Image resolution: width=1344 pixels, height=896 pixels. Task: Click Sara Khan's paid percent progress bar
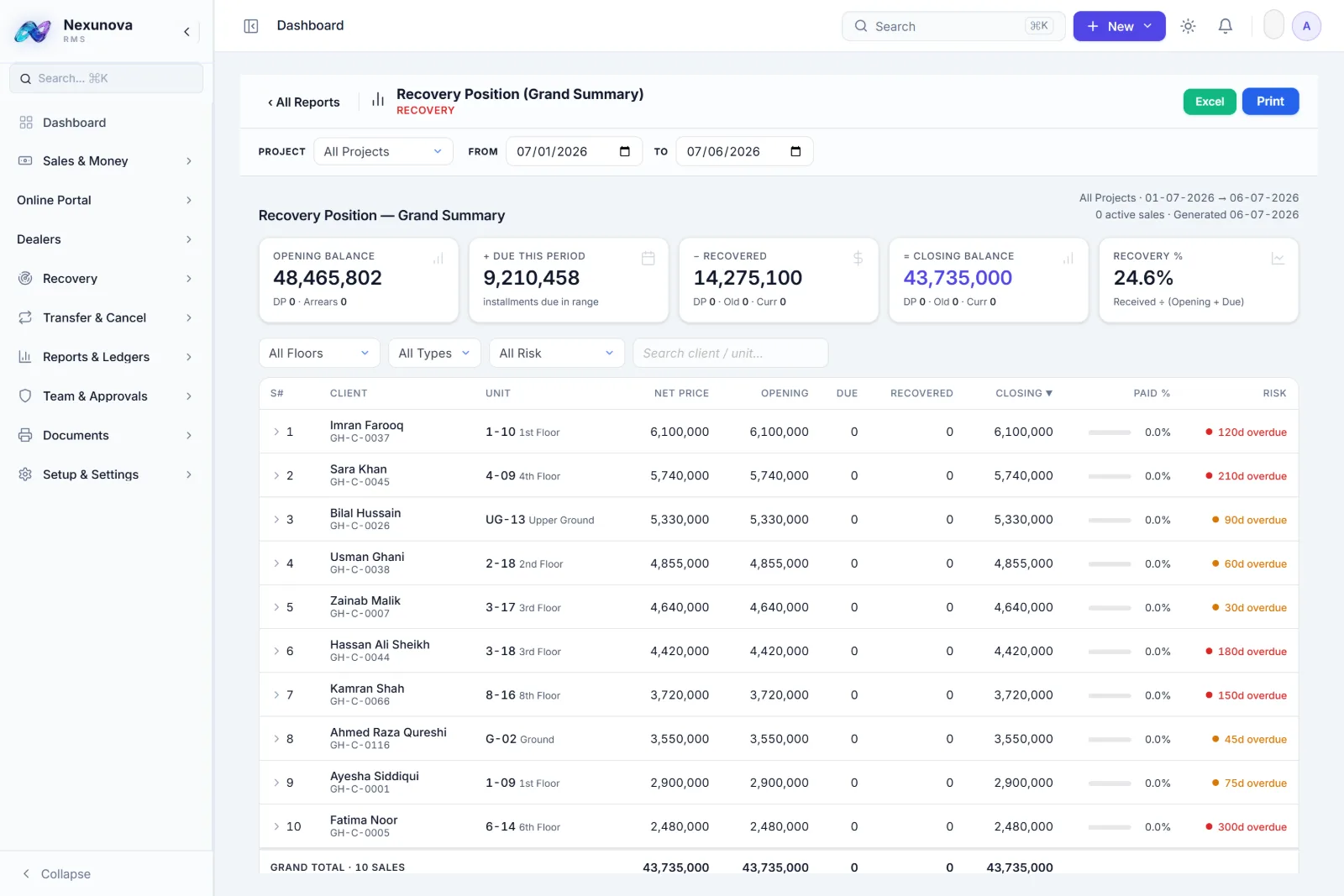pos(1109,476)
